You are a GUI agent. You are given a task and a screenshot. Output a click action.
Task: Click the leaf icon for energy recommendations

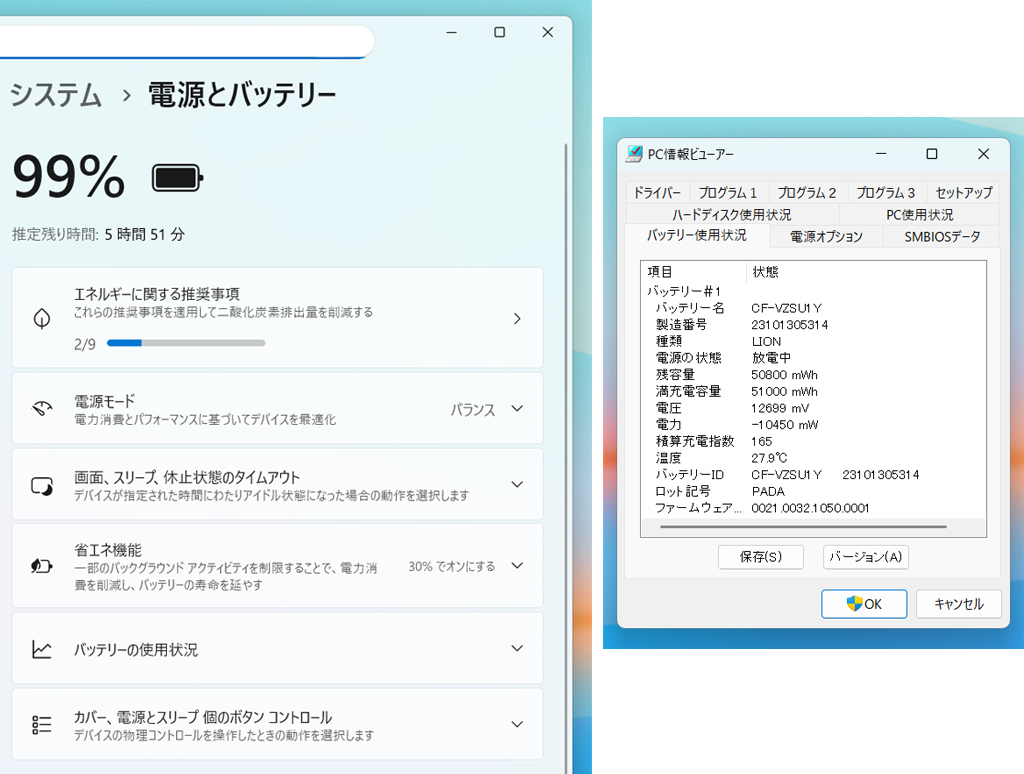42,319
